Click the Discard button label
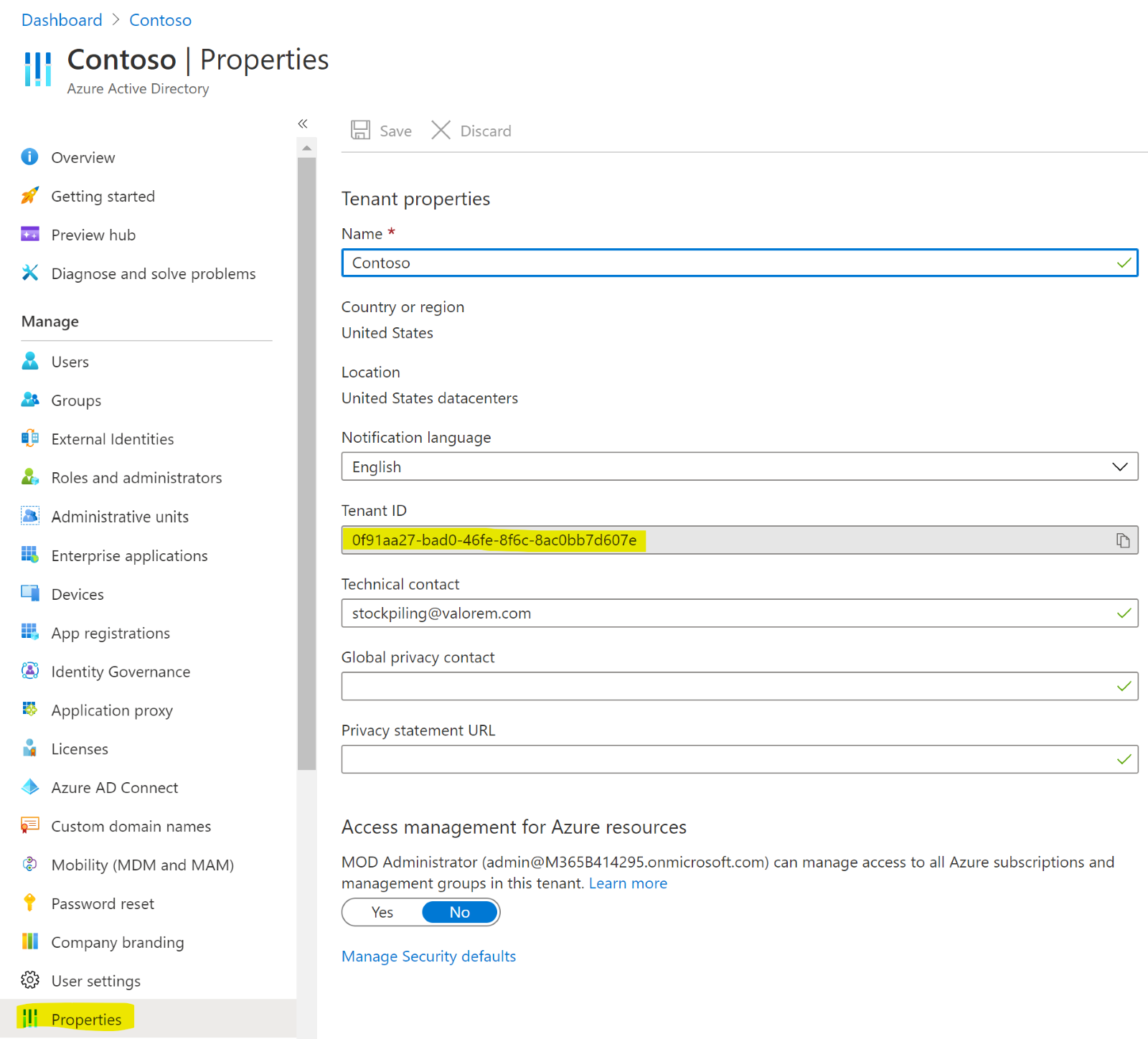This screenshot has width=1148, height=1039. [486, 131]
